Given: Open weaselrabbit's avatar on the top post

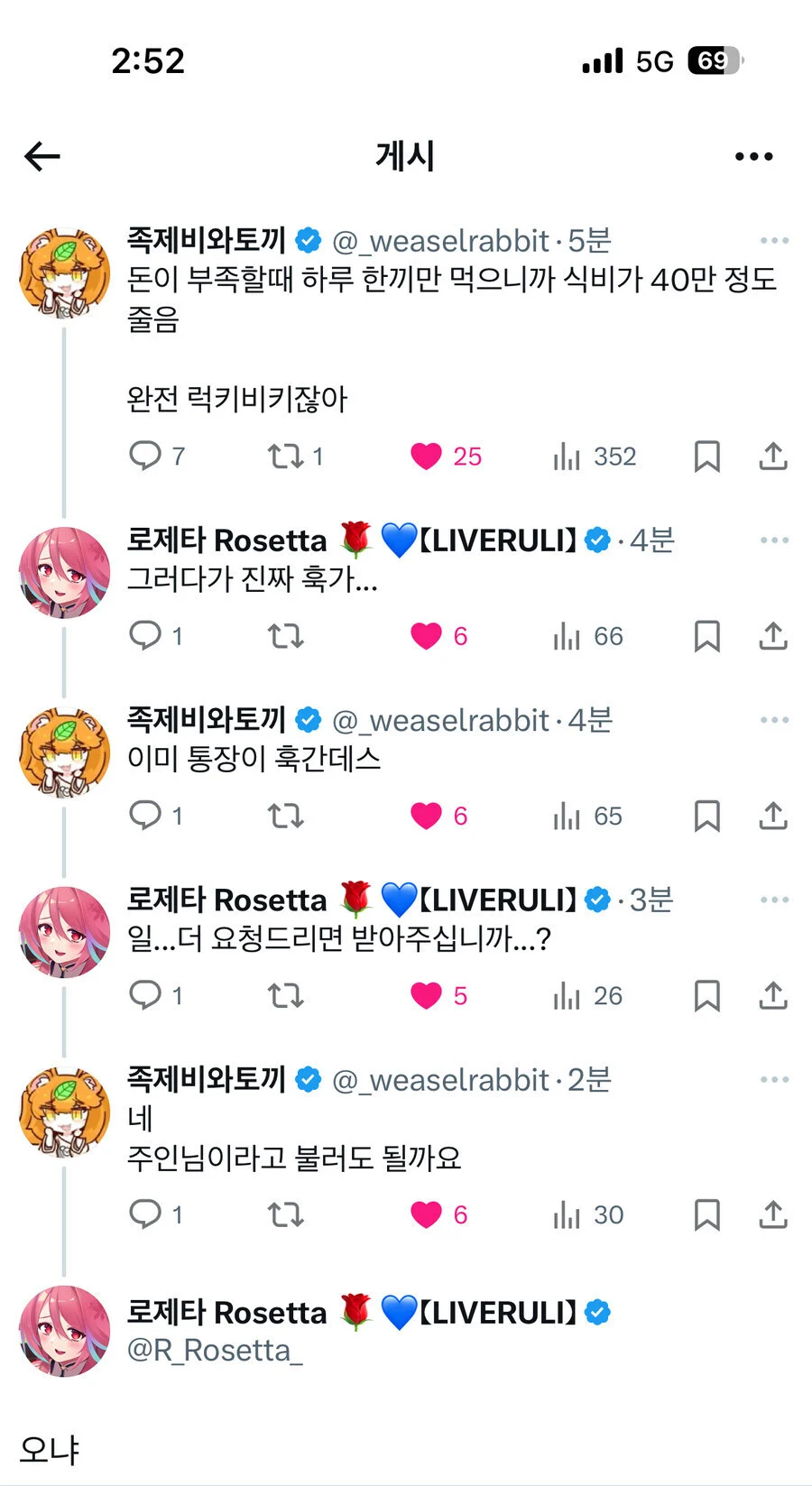Looking at the screenshot, I should click(x=64, y=273).
